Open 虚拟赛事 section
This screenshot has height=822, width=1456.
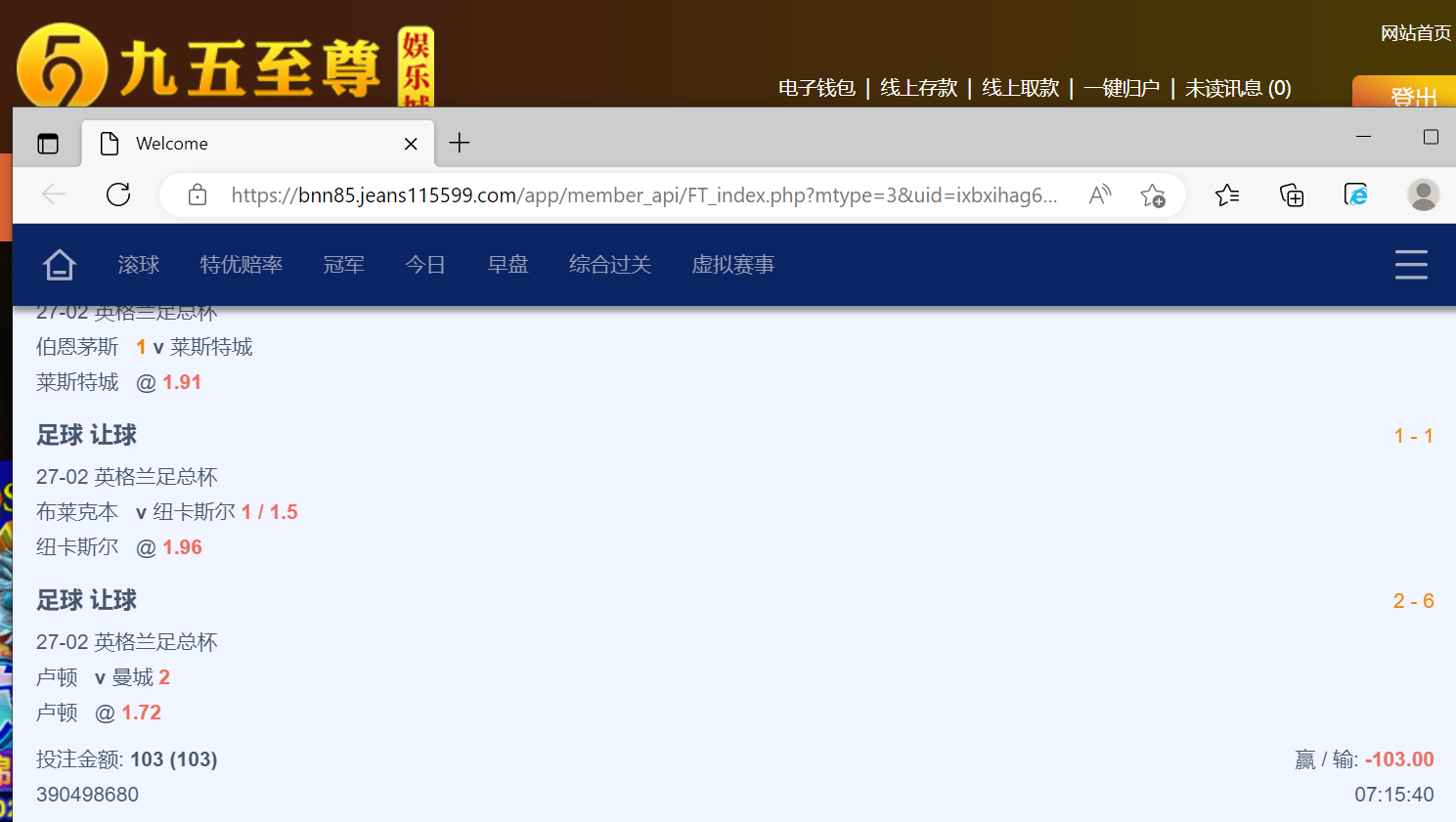[x=733, y=265]
